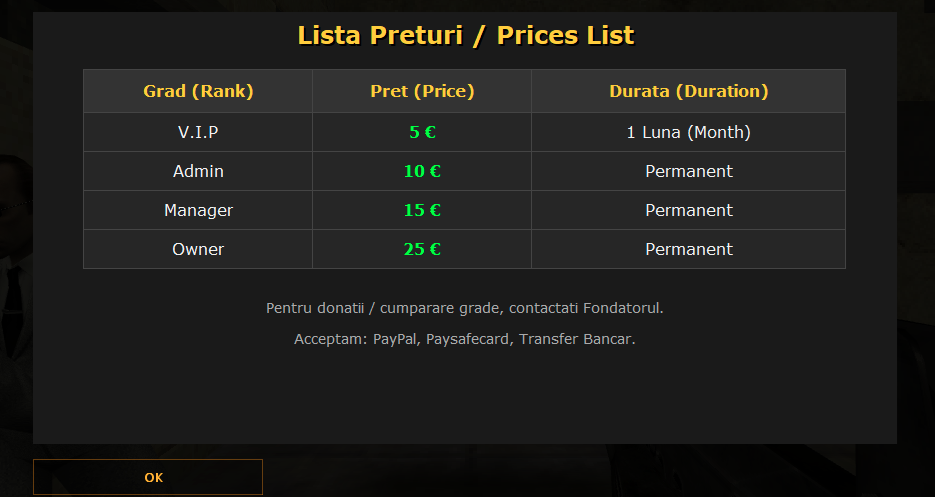Click the word PayPal in payment text
Viewport: 935px width, 497px height.
pos(395,339)
